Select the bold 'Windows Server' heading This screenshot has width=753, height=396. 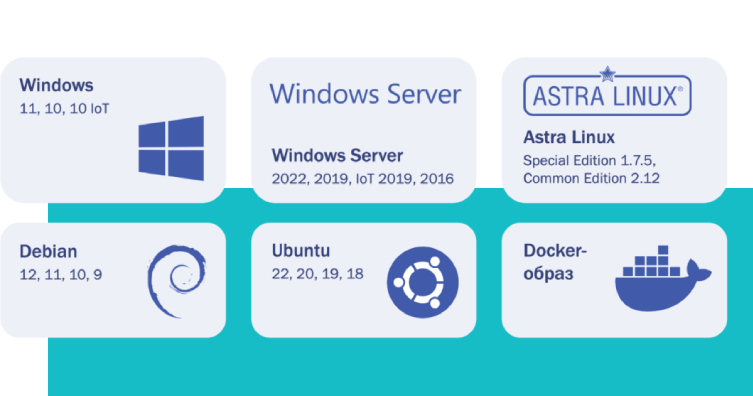[x=337, y=156]
